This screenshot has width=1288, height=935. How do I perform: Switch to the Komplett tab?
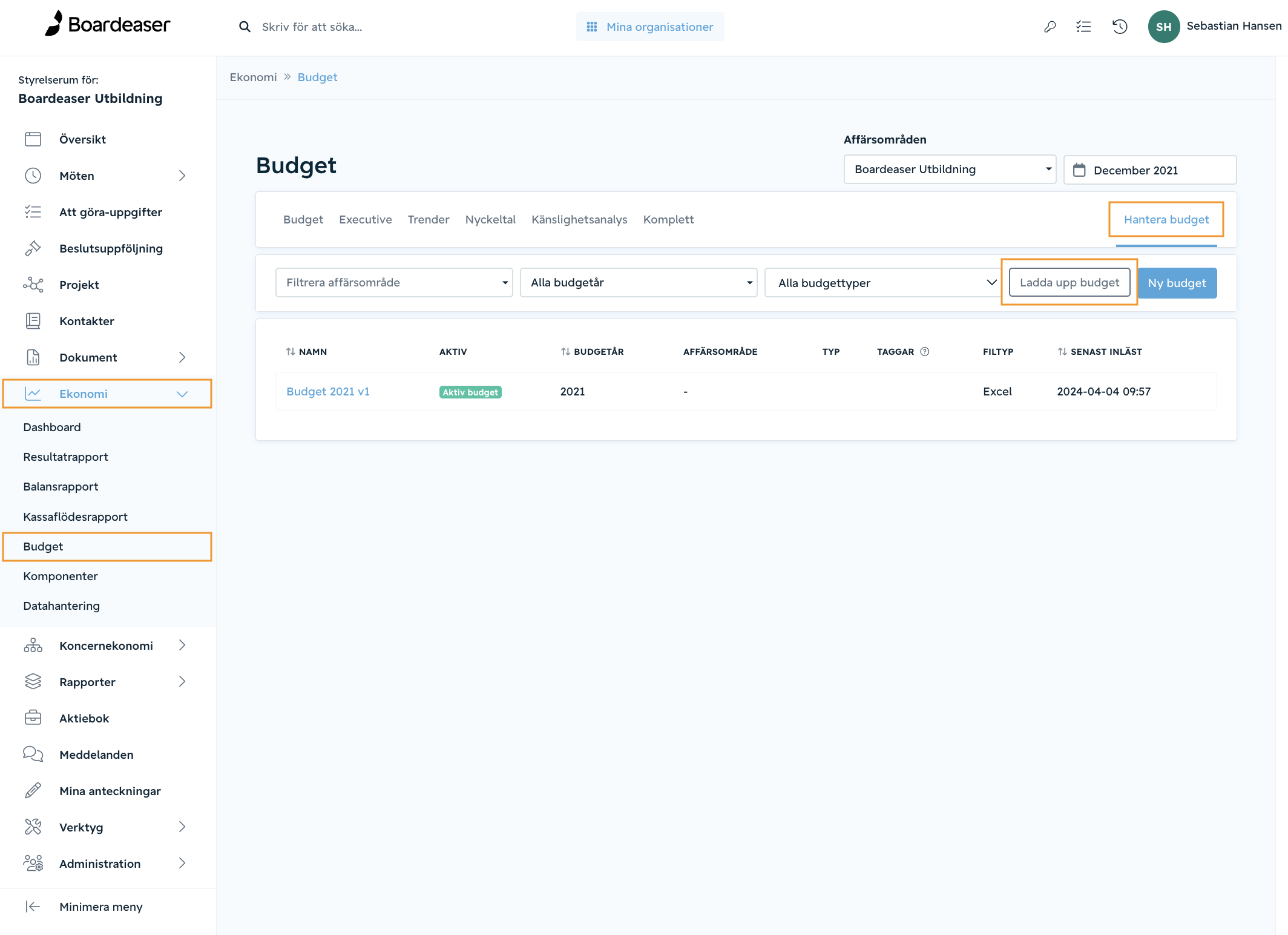[668, 219]
